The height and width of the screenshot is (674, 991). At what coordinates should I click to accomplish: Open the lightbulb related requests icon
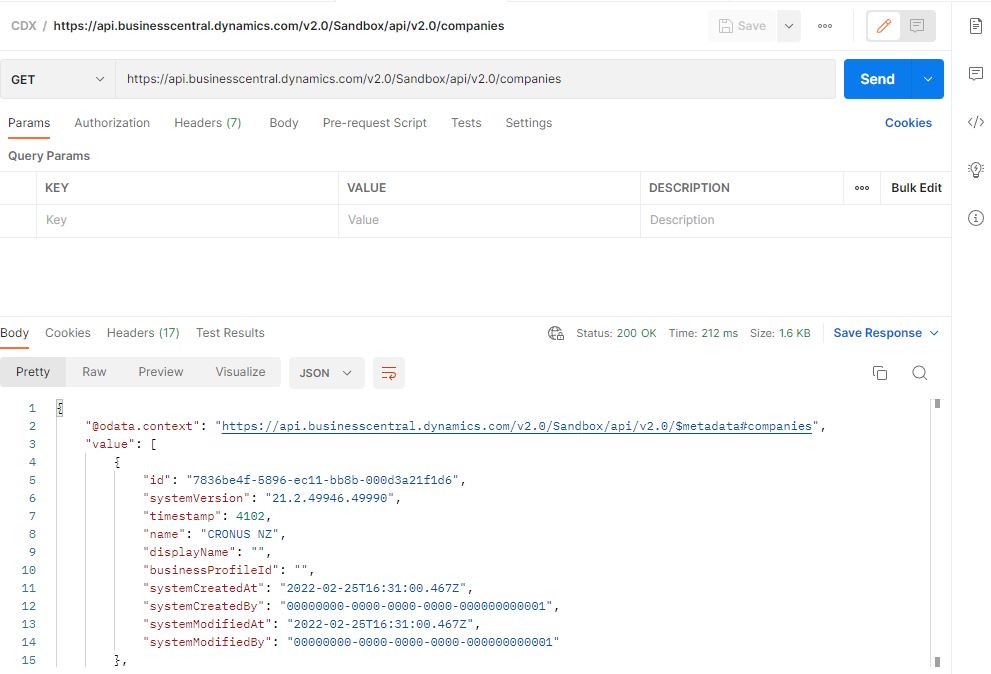tap(976, 169)
